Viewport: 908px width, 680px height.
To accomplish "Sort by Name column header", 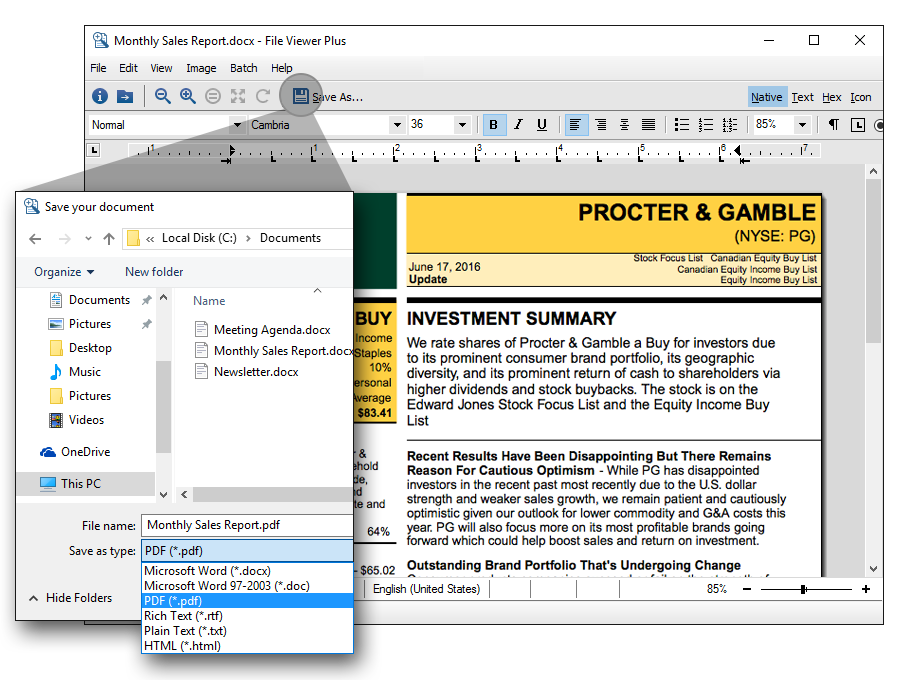I will 209,301.
